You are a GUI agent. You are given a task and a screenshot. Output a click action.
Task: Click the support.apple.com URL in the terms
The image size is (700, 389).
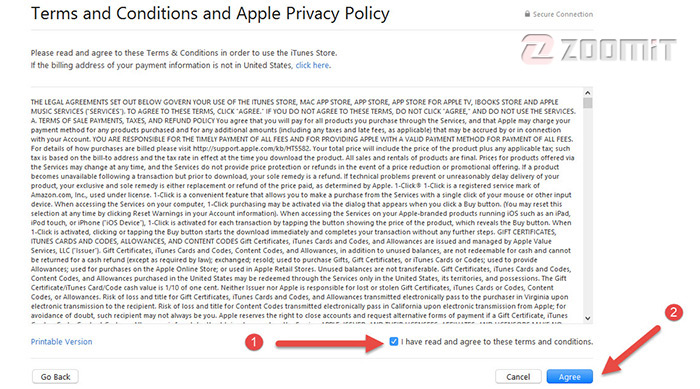pyautogui.click(x=251, y=149)
